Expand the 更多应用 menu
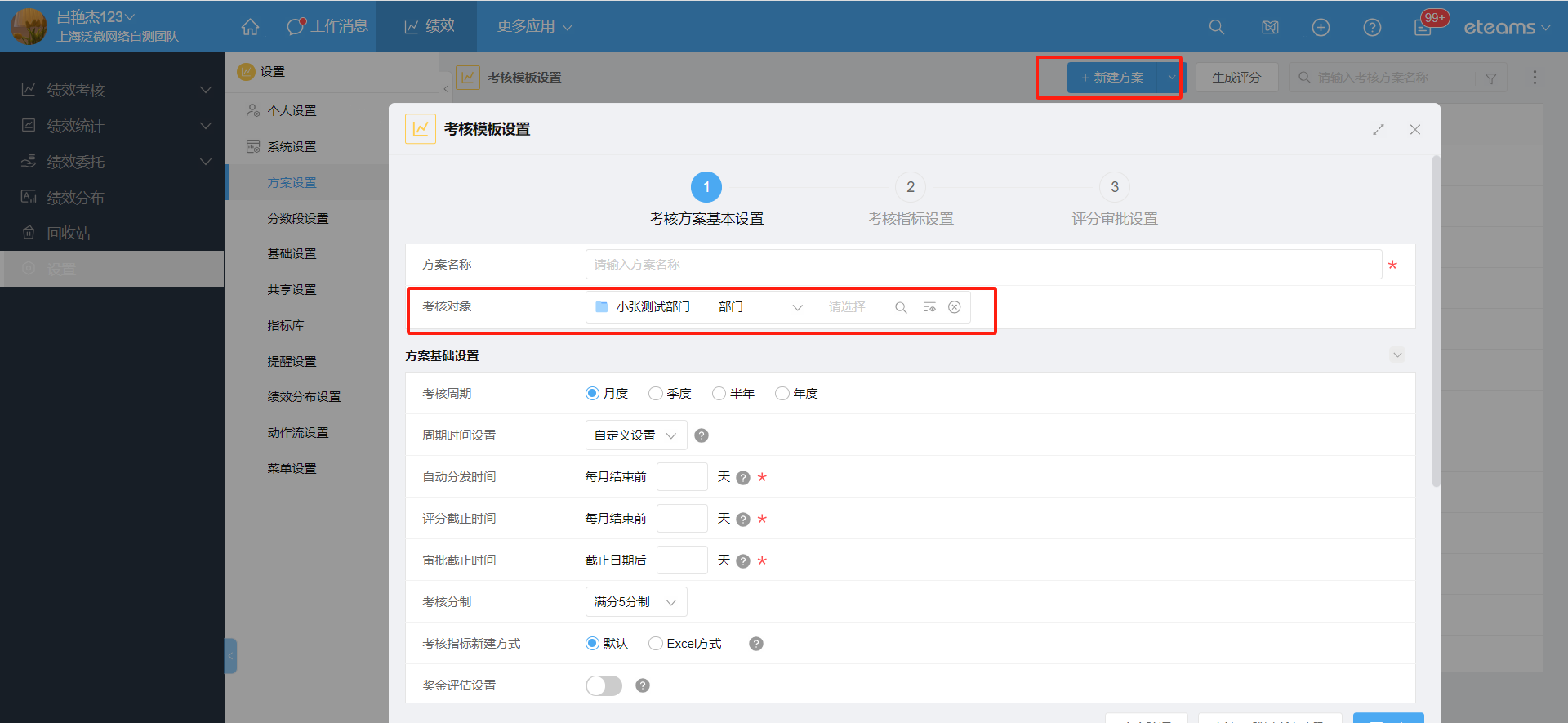Viewport: 1568px width, 723px height. [x=534, y=26]
